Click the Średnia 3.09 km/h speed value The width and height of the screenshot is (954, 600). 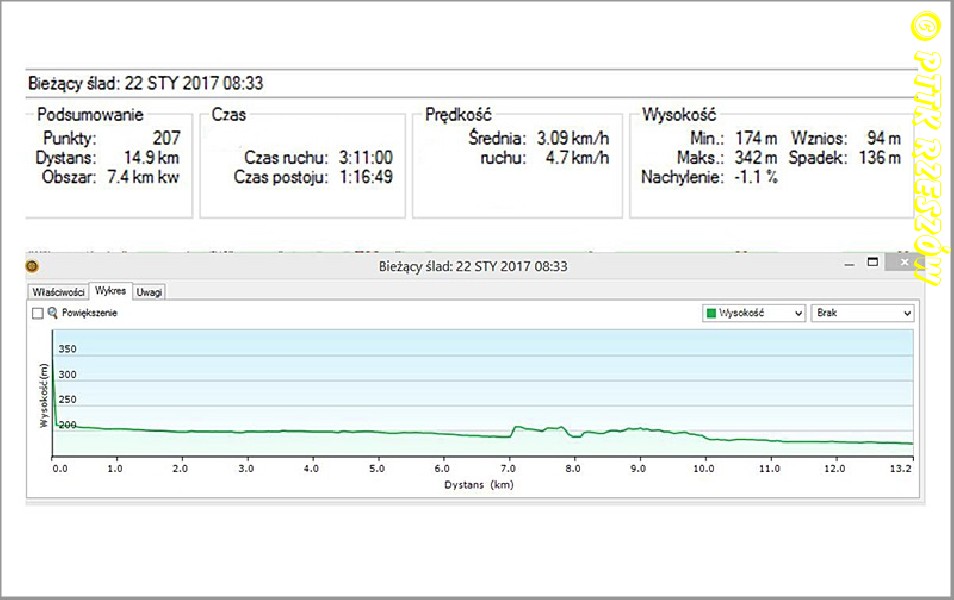pyautogui.click(x=572, y=138)
